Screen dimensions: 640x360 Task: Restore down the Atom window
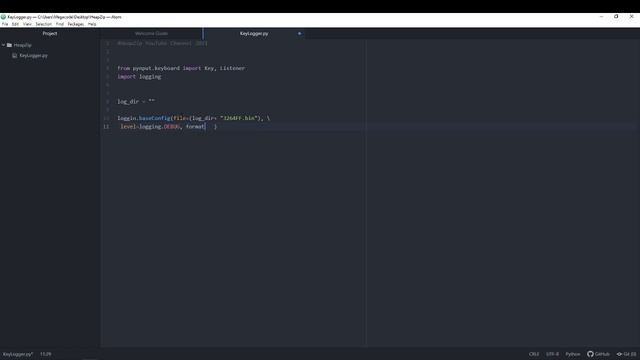616,17
